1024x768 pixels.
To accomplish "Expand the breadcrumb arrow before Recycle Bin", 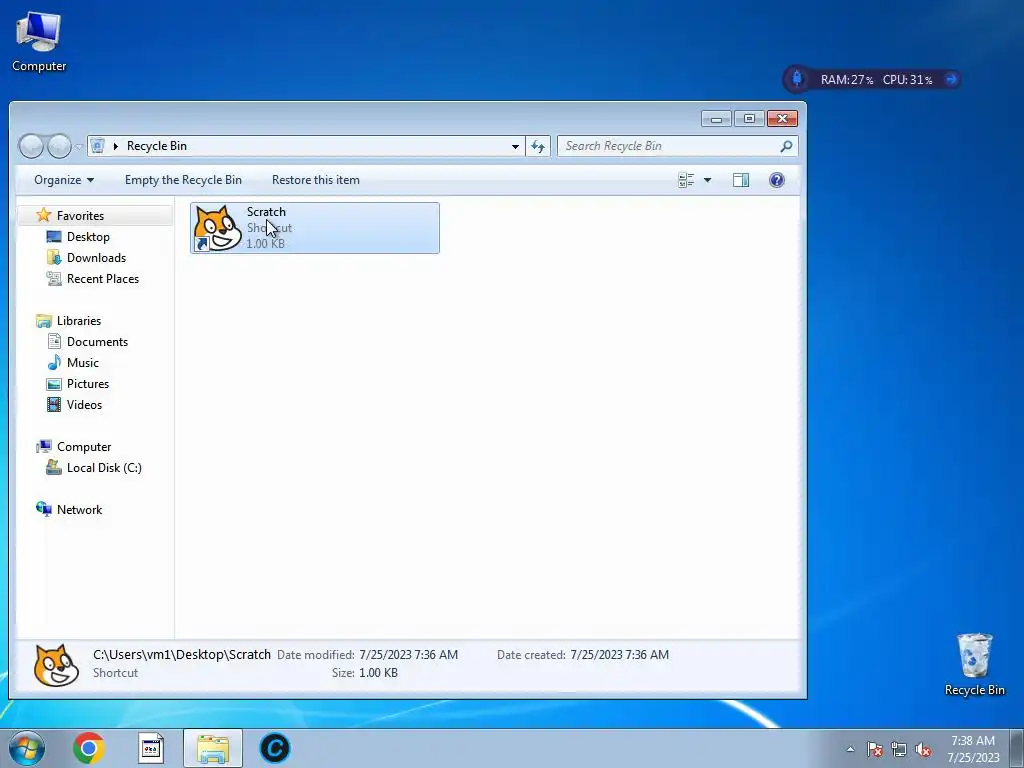I will click(116, 146).
